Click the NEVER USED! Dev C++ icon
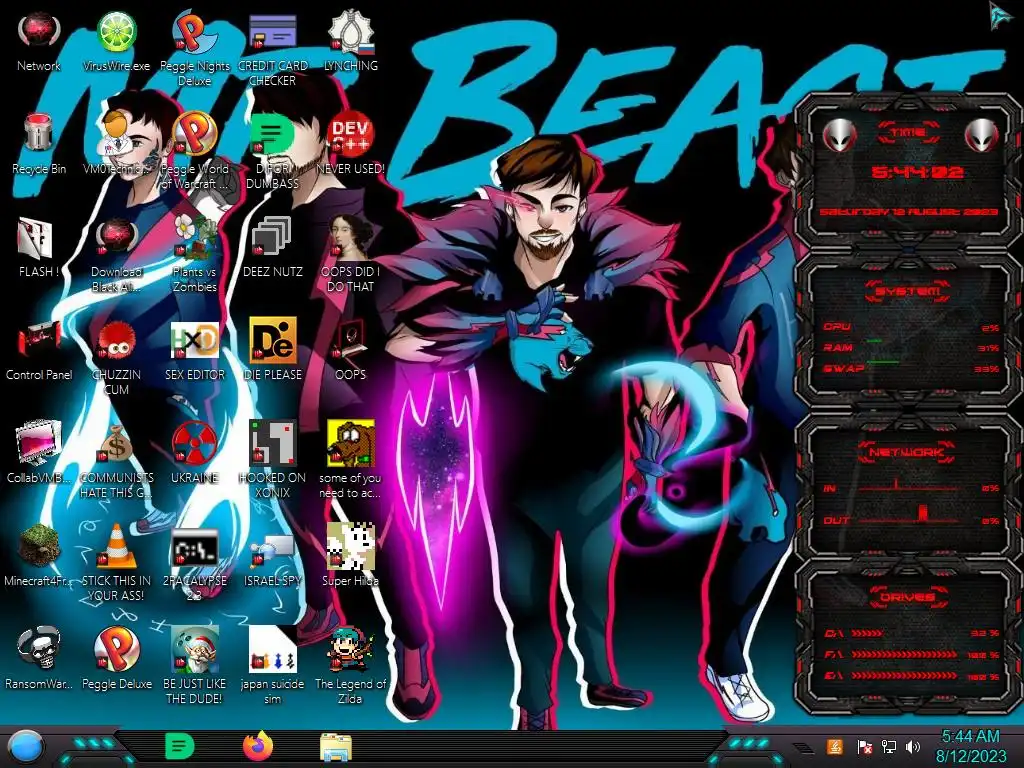 (x=351, y=134)
